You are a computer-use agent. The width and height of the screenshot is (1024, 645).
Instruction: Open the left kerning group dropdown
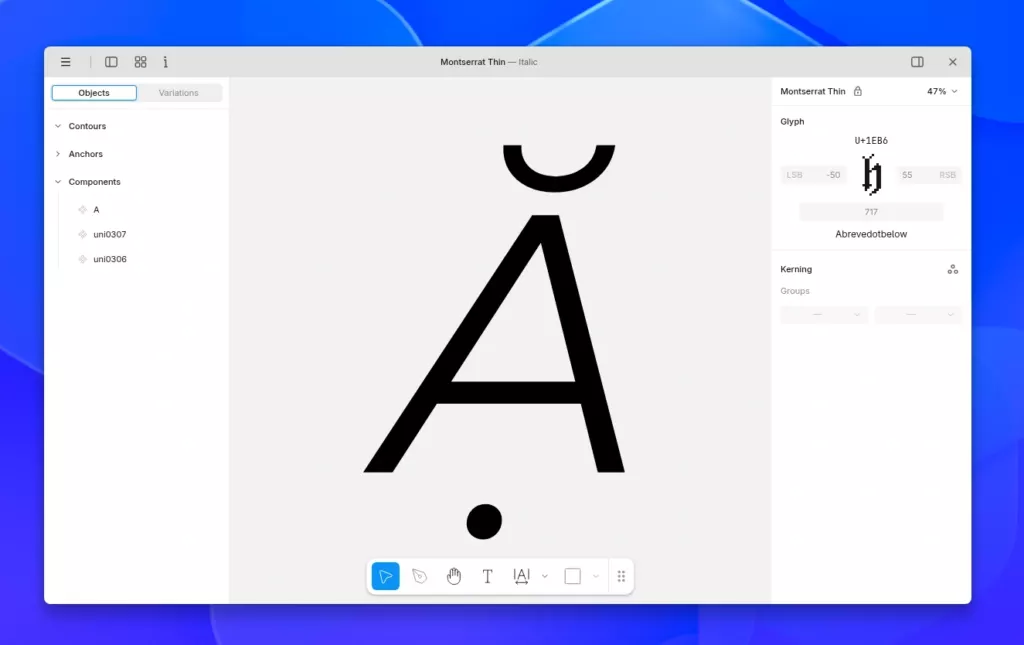click(824, 315)
